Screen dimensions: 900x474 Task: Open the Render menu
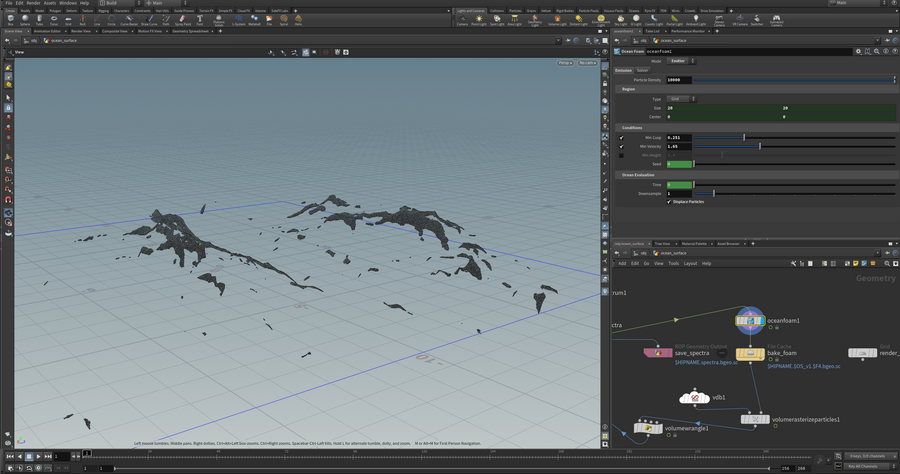[x=34, y=3]
